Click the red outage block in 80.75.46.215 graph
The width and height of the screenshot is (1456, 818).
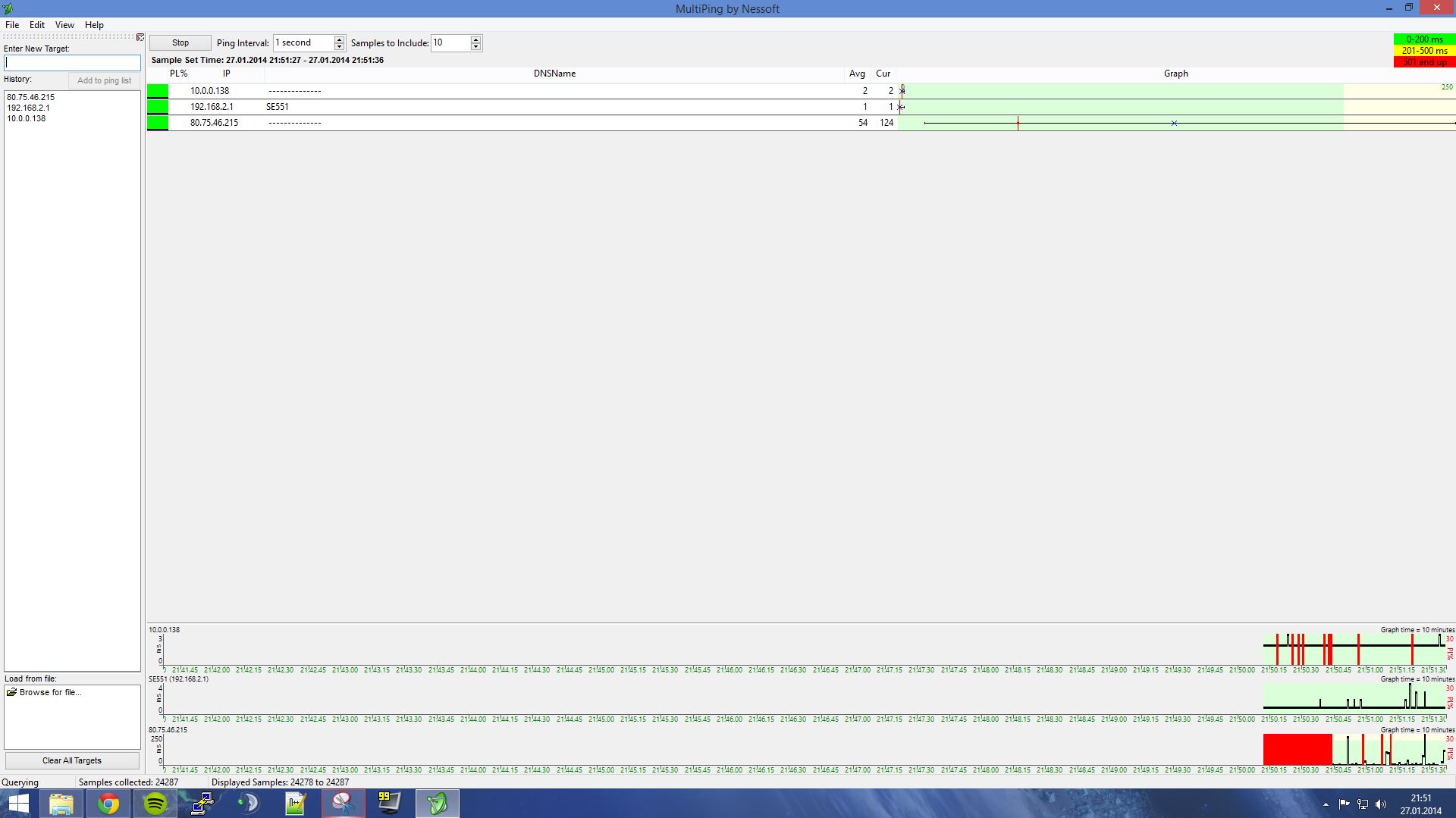click(x=1298, y=749)
